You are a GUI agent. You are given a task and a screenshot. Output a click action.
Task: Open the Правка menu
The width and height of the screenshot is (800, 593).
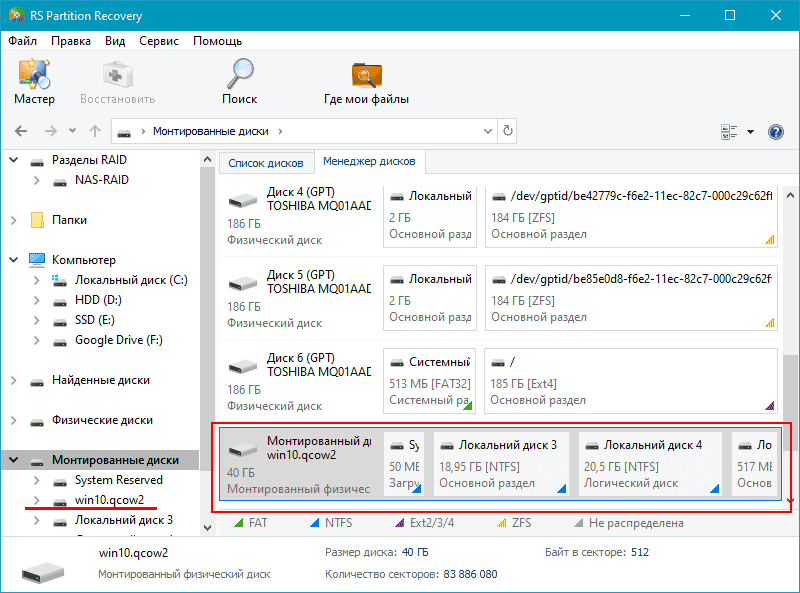pos(71,41)
